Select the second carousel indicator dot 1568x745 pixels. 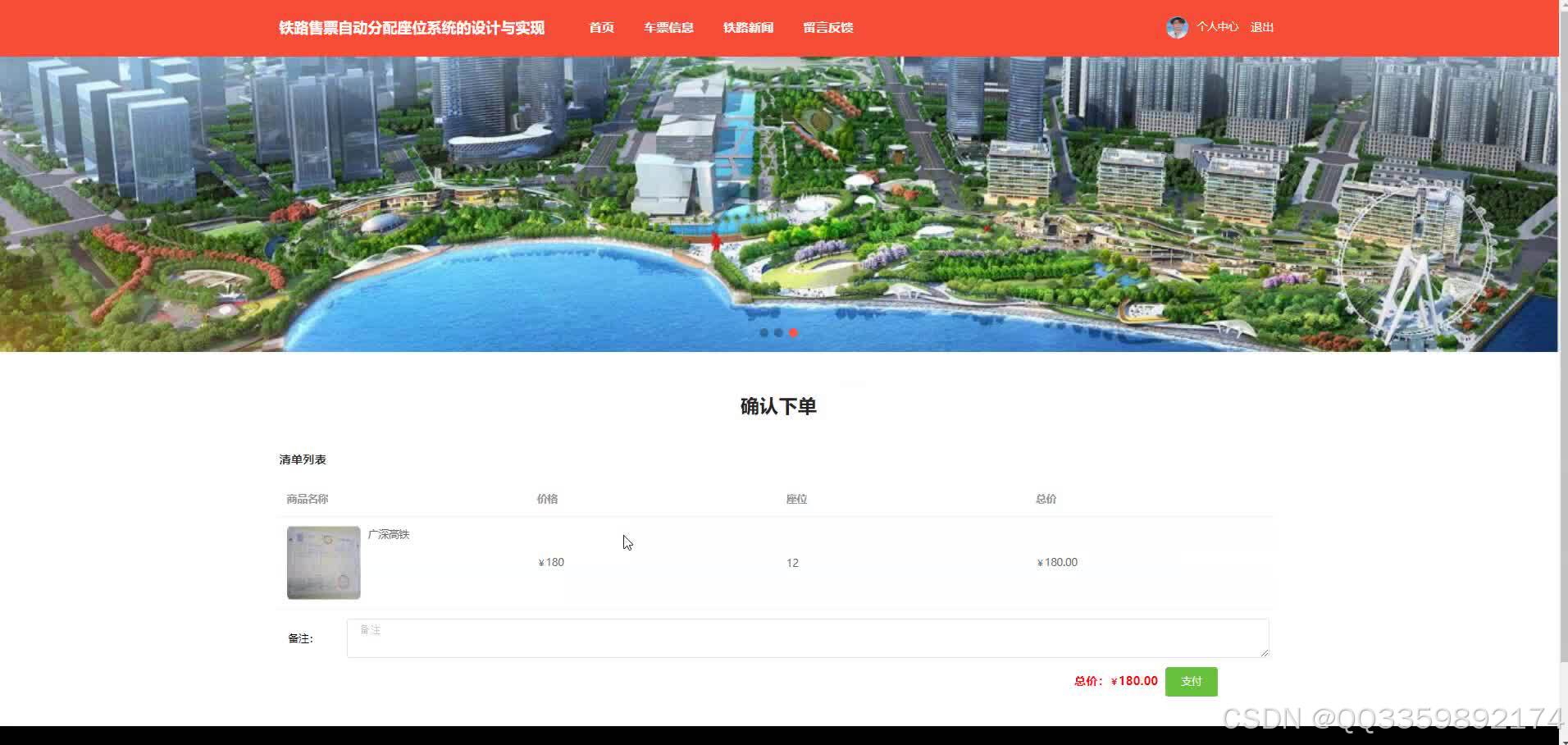778,333
